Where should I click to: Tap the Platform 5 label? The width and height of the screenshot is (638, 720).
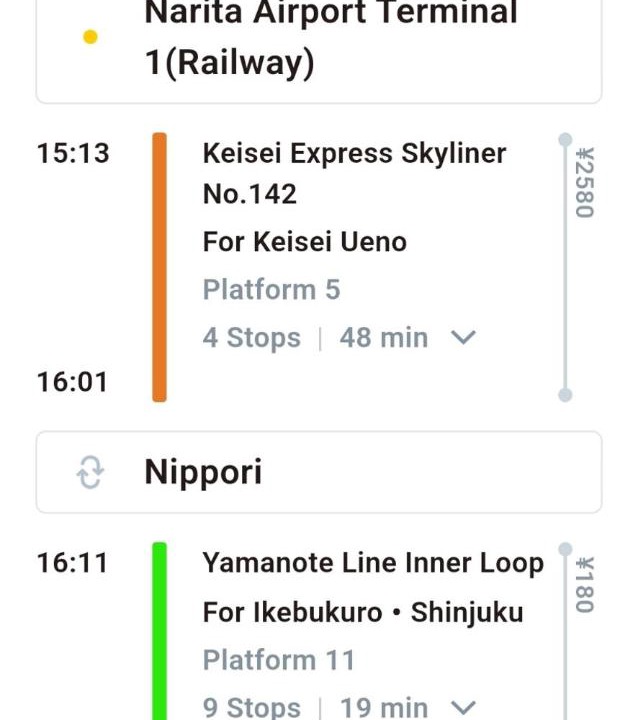tap(271, 290)
